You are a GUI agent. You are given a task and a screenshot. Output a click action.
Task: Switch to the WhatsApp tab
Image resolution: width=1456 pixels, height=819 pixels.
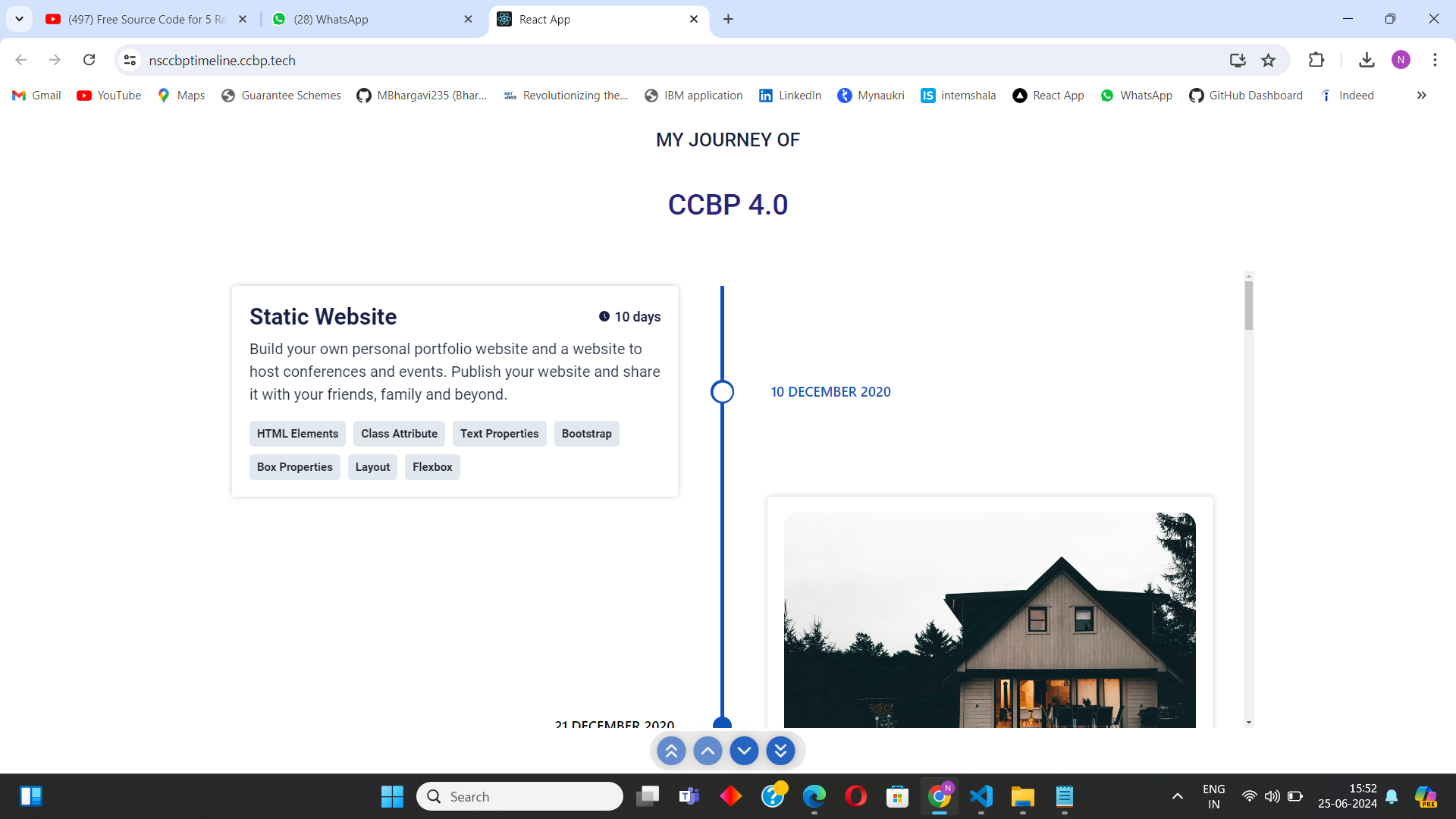click(373, 19)
